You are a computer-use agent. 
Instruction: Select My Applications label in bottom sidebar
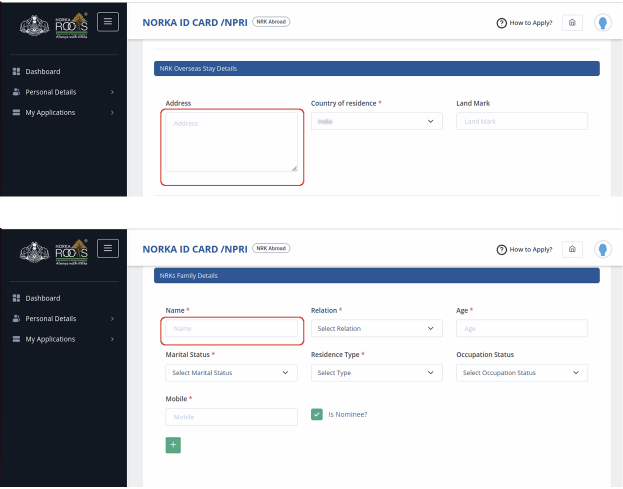[50, 339]
